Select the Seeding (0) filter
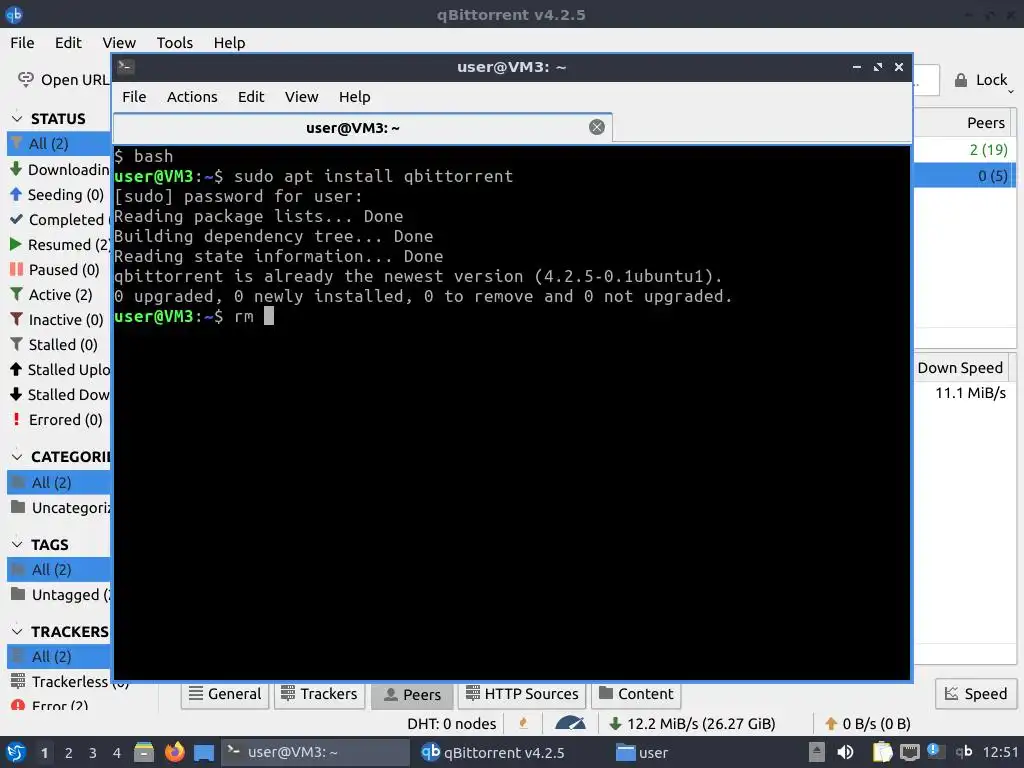 click(59, 195)
